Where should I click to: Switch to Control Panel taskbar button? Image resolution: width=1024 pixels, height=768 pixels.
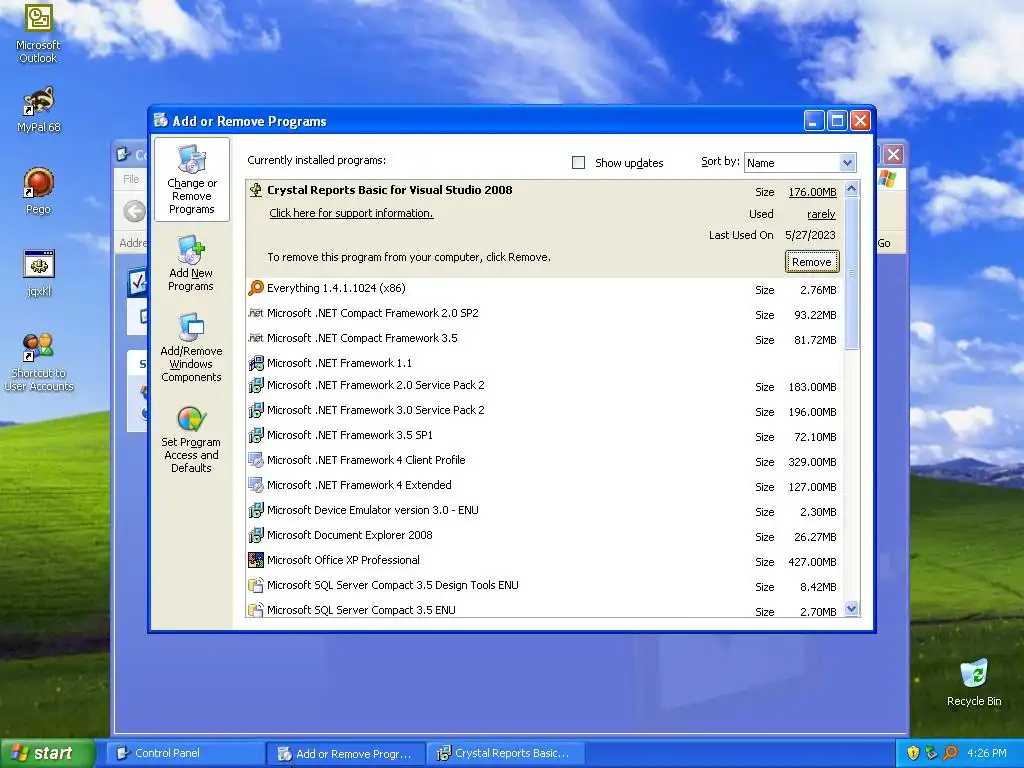(186, 753)
